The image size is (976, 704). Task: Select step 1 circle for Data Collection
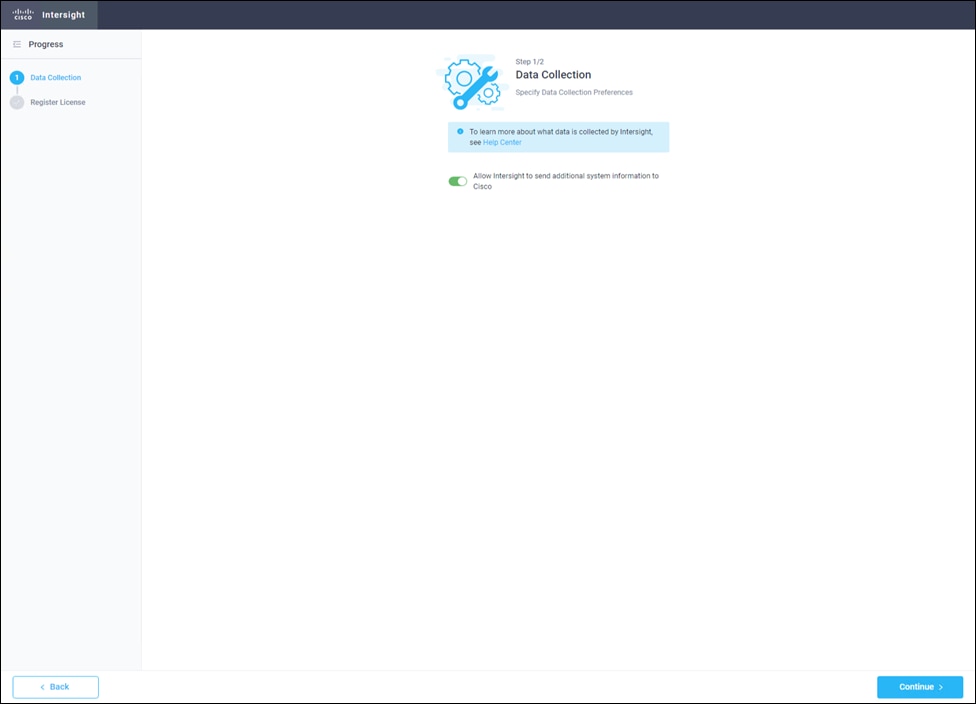17,78
